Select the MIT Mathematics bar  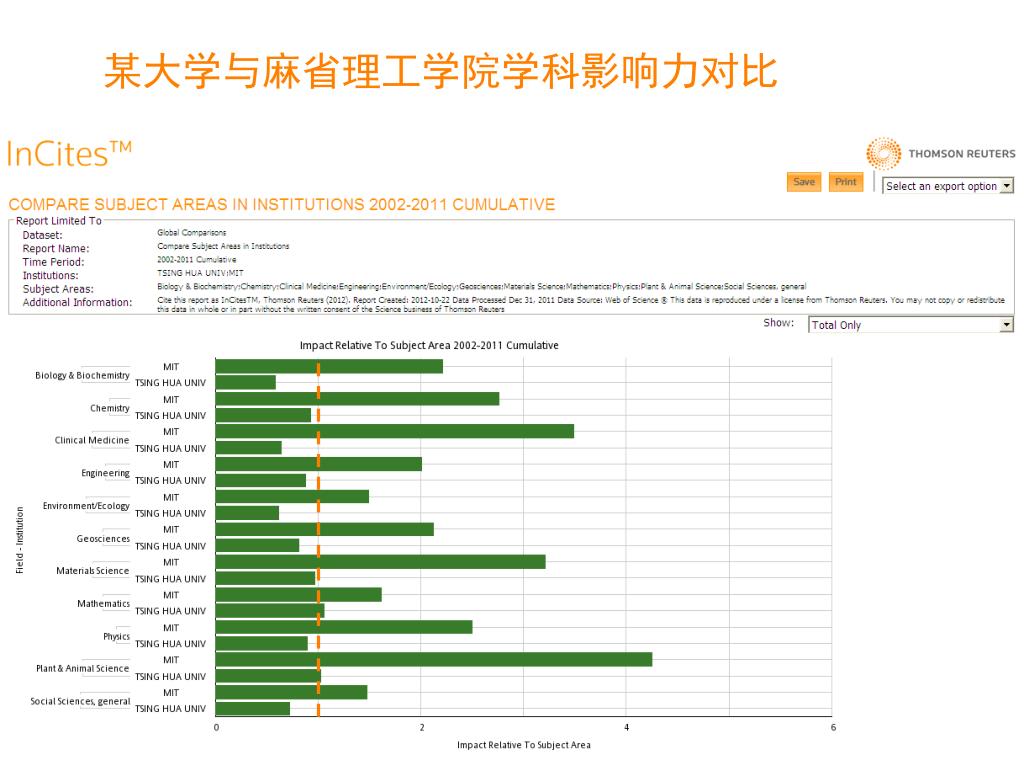click(298, 594)
